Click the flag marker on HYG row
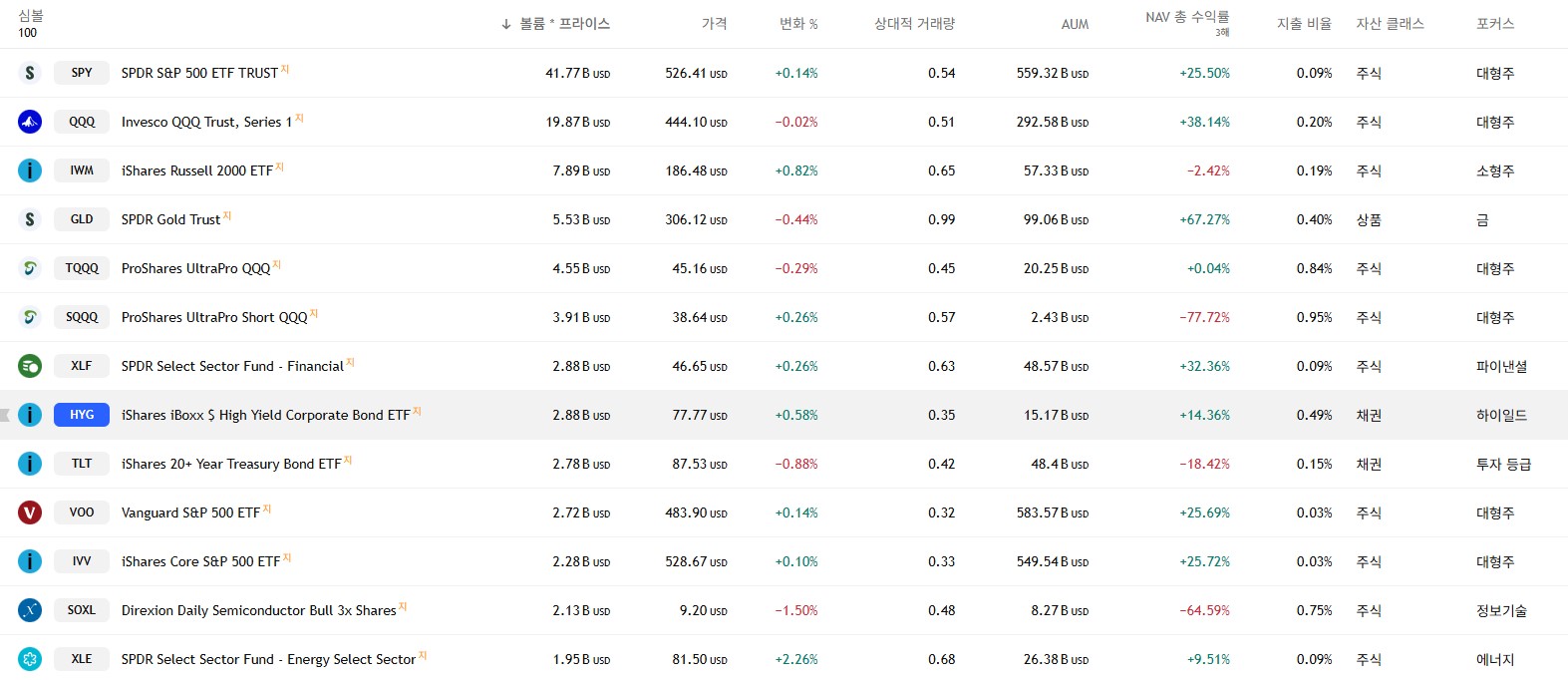The height and width of the screenshot is (680, 1568). (5, 415)
